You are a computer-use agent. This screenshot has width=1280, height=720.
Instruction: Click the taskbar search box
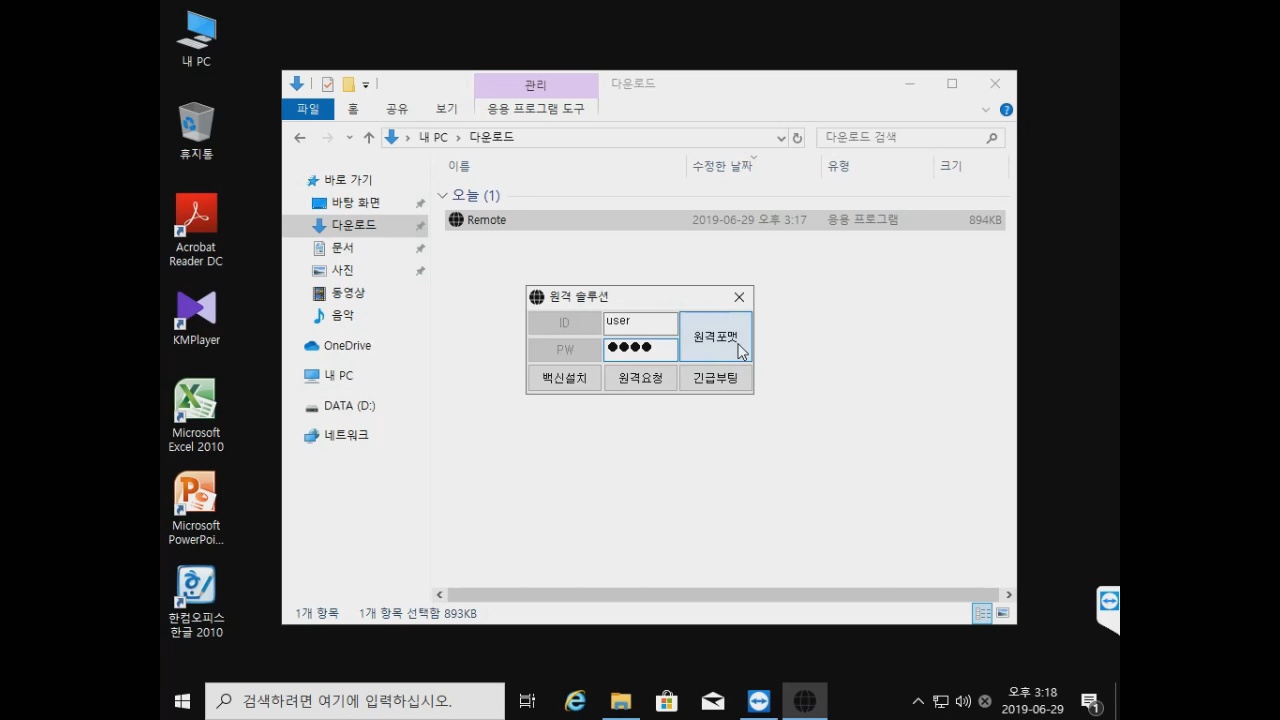point(355,701)
